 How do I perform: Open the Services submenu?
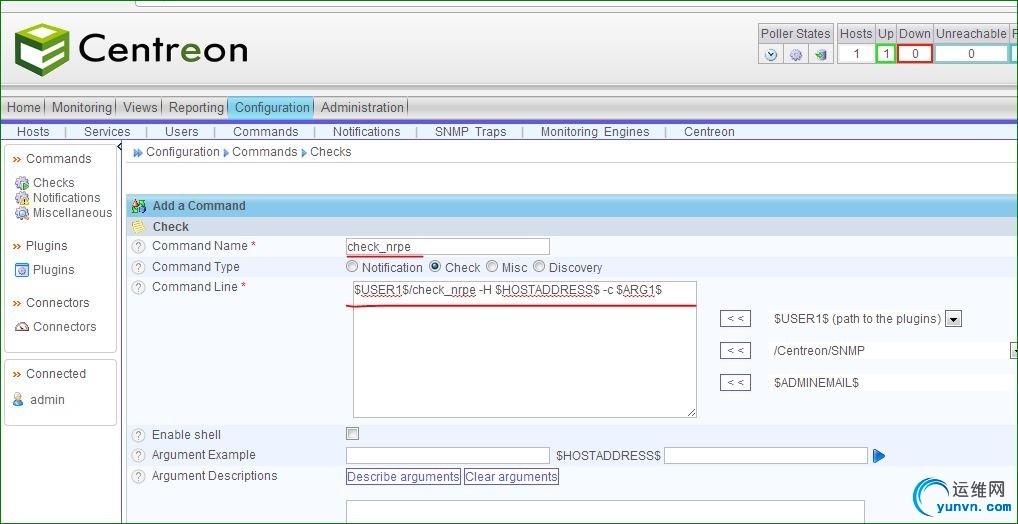tap(107, 132)
